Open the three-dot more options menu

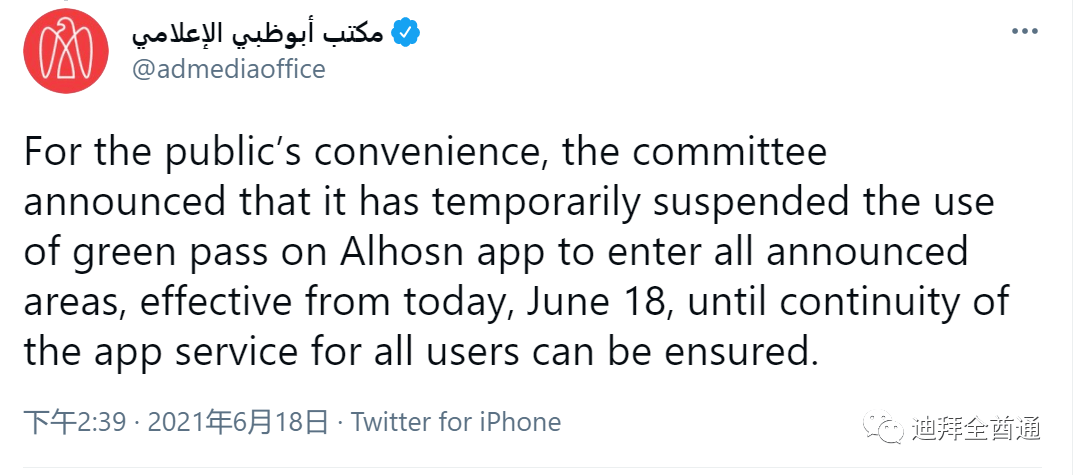(x=1025, y=32)
